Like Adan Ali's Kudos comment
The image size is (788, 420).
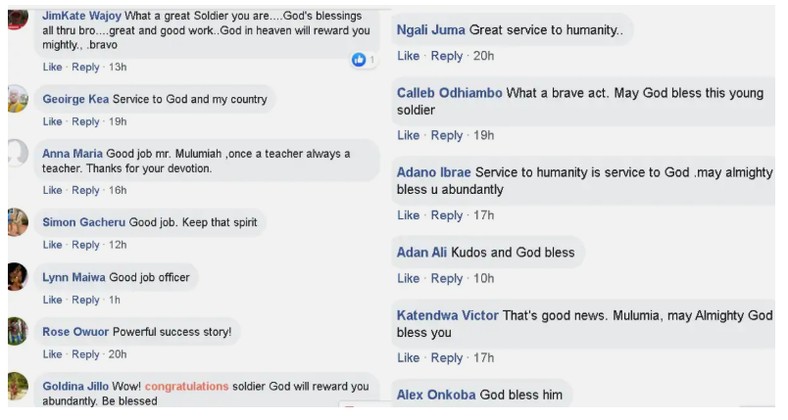(408, 278)
